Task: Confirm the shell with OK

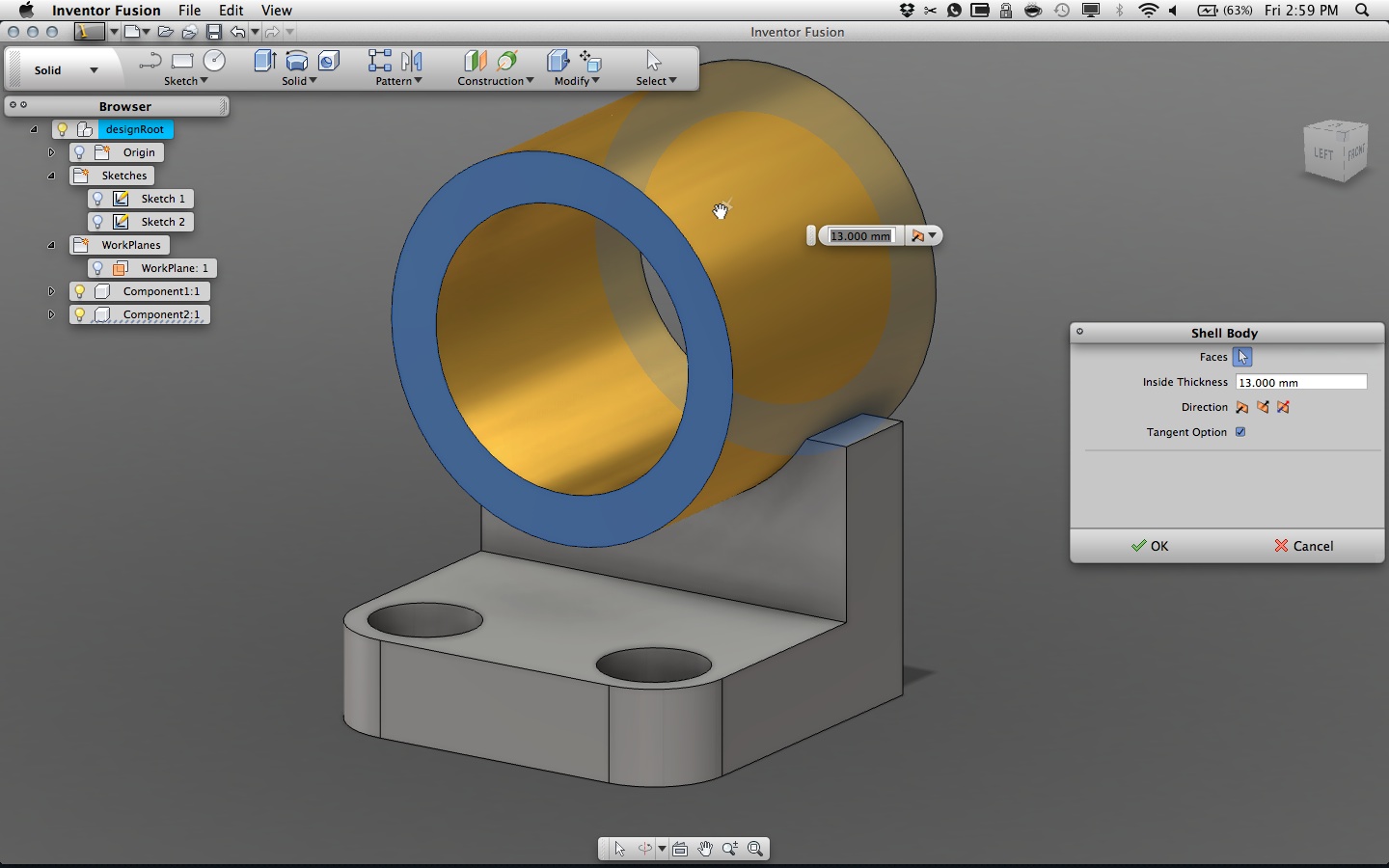Action: coord(1150,546)
